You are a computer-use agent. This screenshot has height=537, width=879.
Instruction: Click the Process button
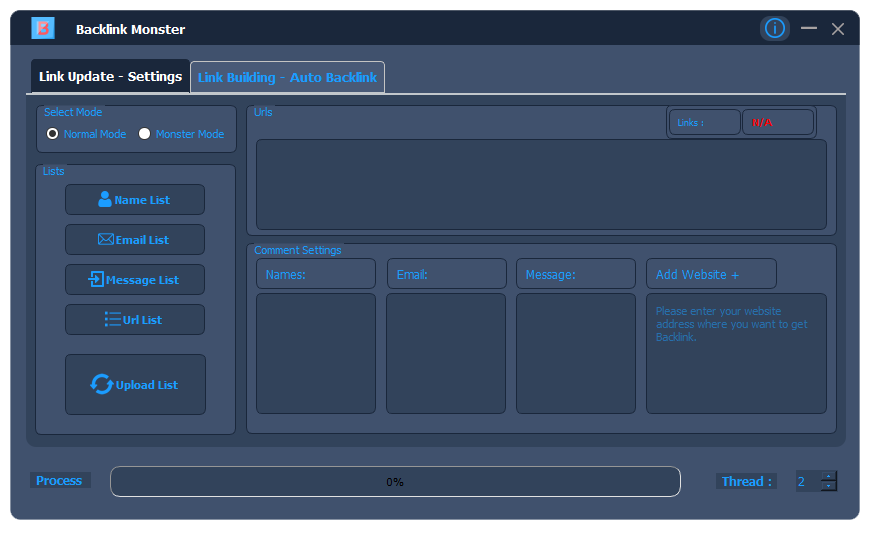coord(59,480)
